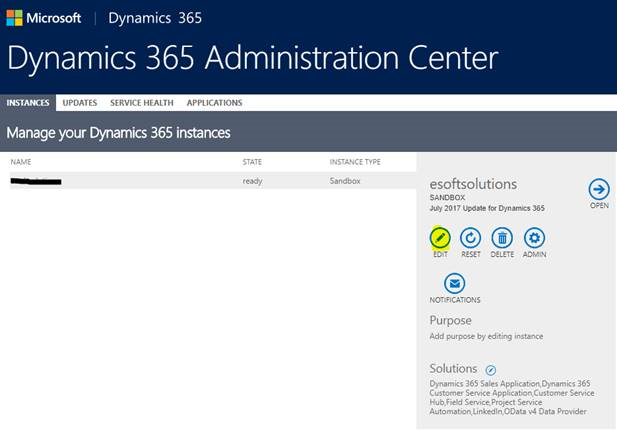Edit solutions using the small pencil icon
The image size is (617, 430).
point(491,370)
